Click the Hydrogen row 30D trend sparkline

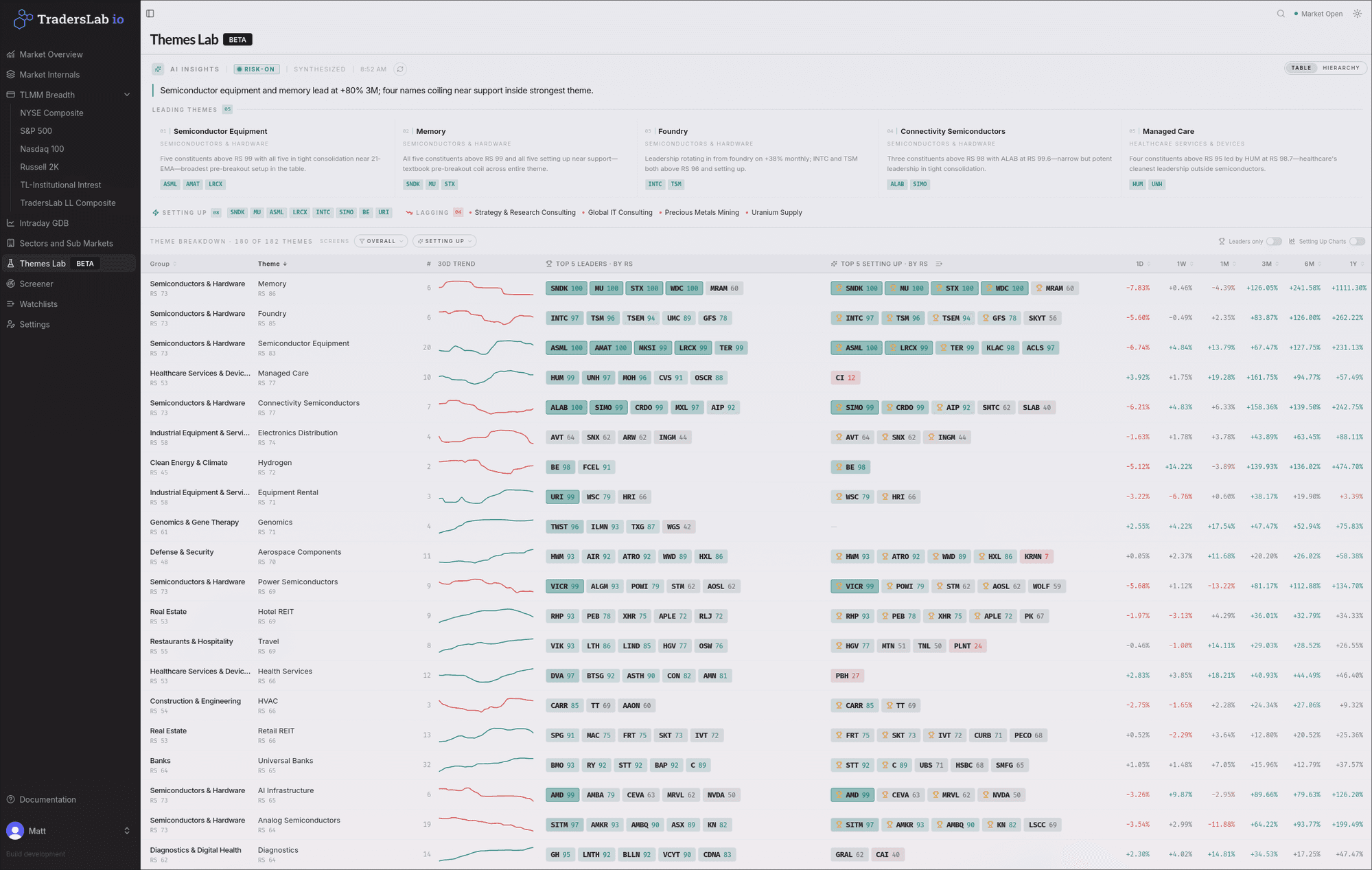486,467
